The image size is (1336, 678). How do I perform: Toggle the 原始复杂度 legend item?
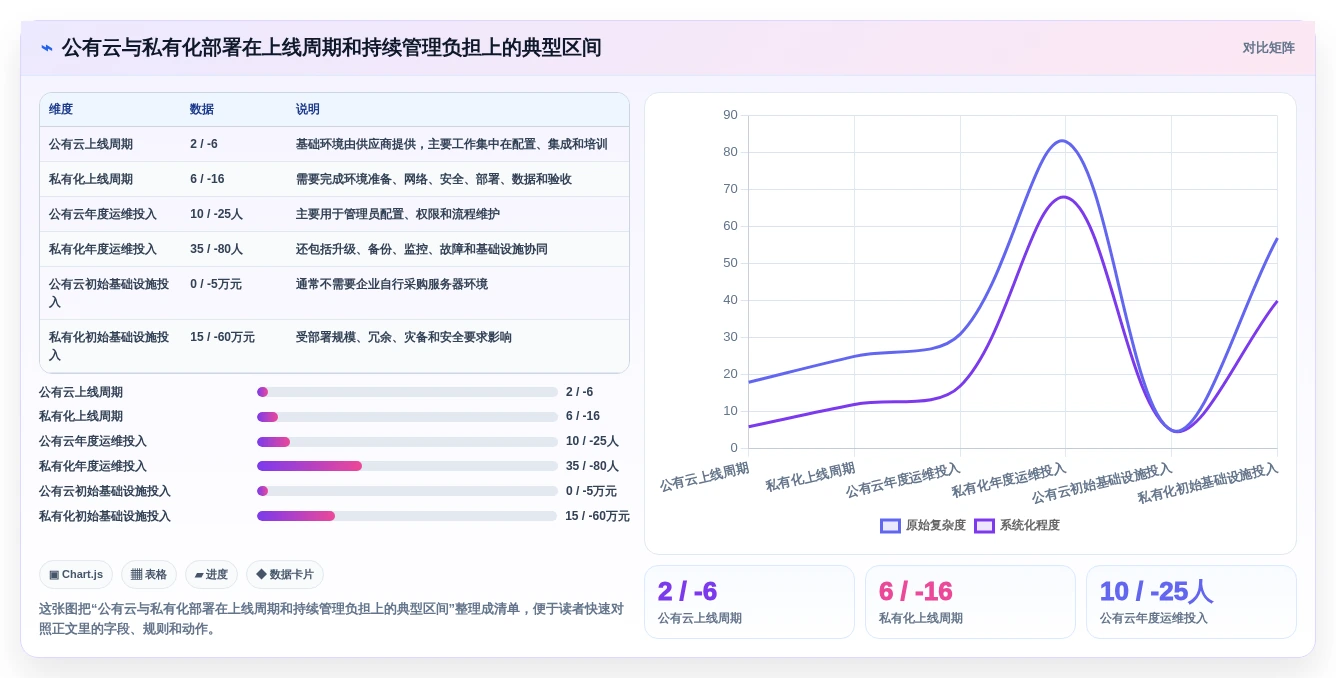coord(923,525)
